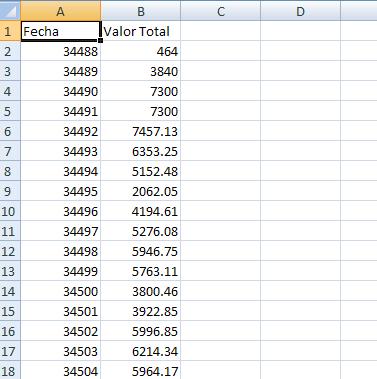Image resolution: width=377 pixels, height=379 pixels.
Task: Select cell with value 2062.05
Action: tap(141, 191)
